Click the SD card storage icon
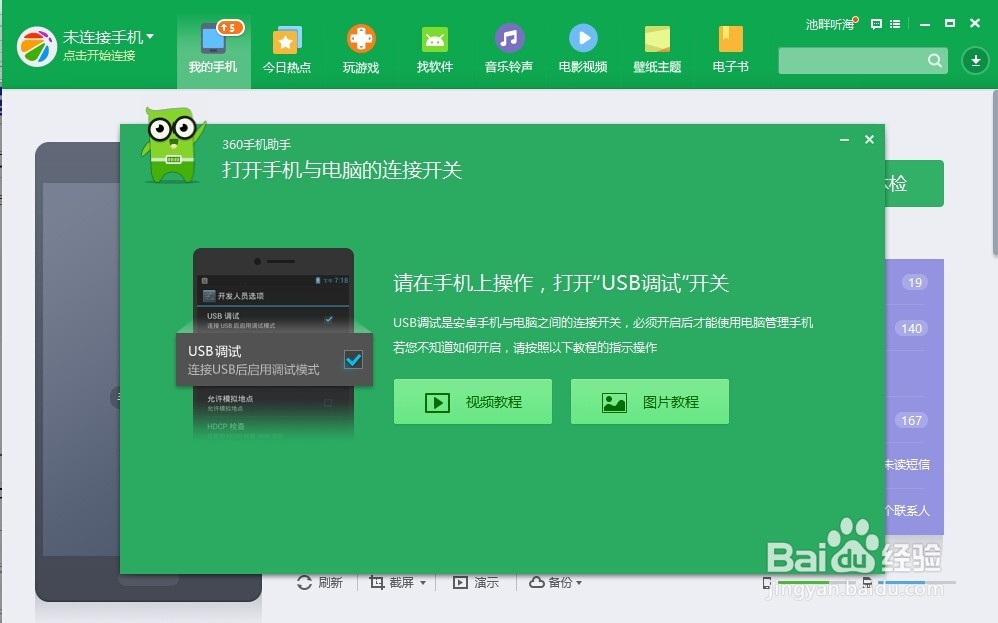This screenshot has width=998, height=623. click(x=867, y=582)
